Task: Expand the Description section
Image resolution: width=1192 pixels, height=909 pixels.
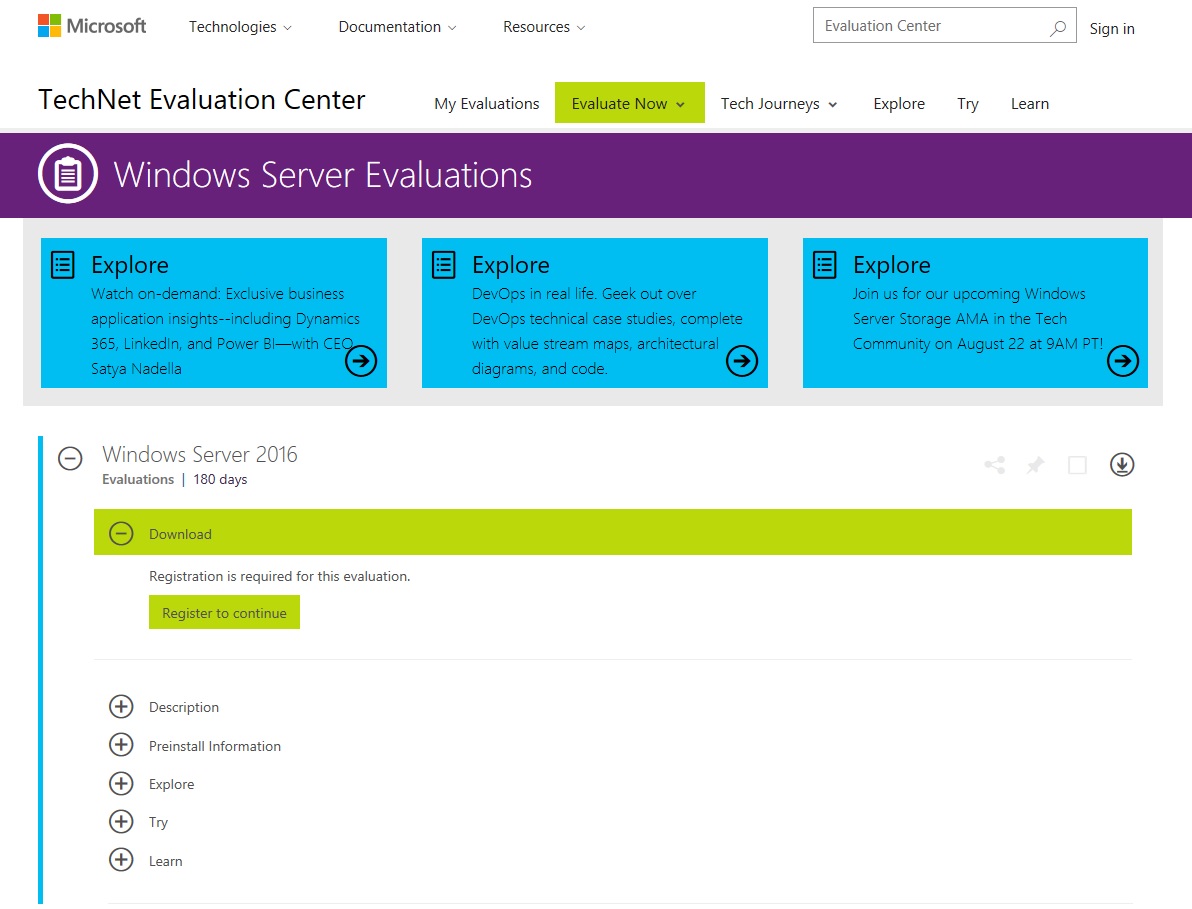Action: click(121, 706)
